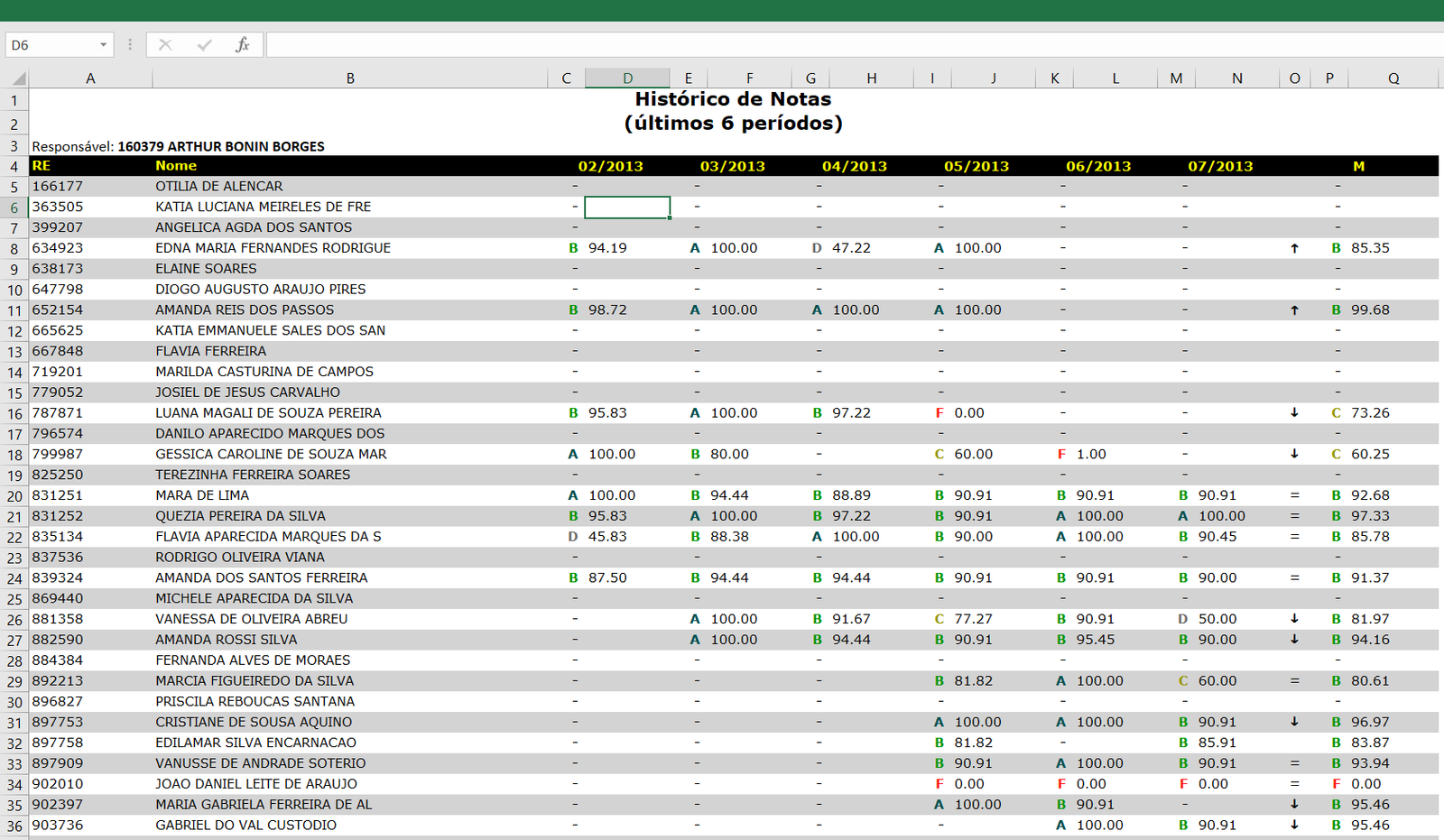1444x840 pixels.
Task: Click average 94.16 for AMANDA ROSSI SILVA
Action: tap(1370, 640)
